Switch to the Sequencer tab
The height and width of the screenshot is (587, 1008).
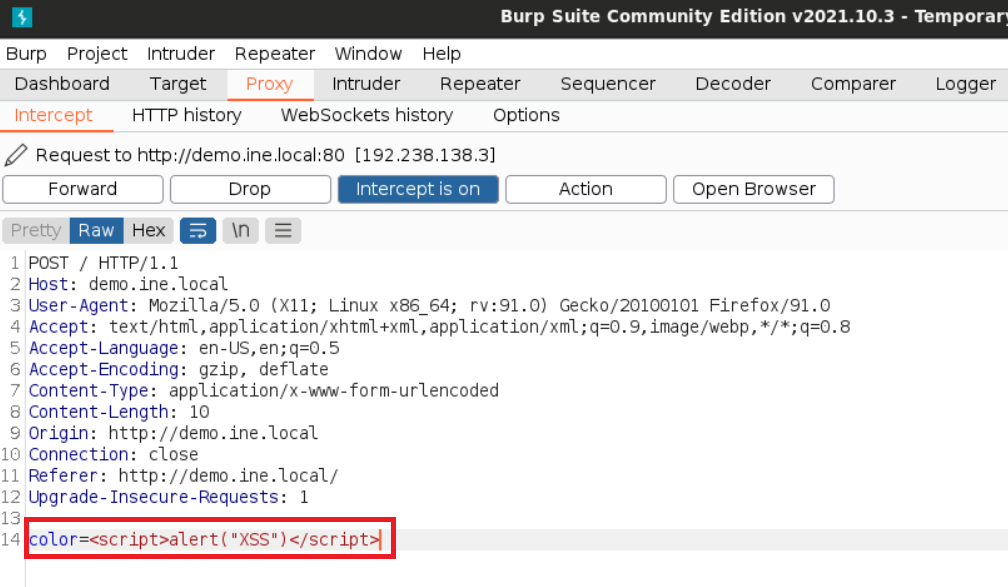[x=608, y=84]
